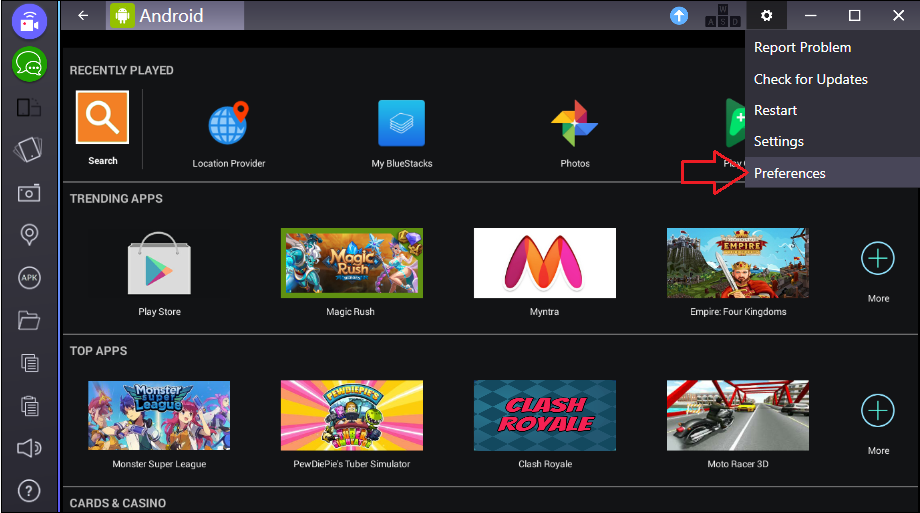The height and width of the screenshot is (513, 920).
Task: Click the blue upgrade arrow icon
Action: [679, 16]
